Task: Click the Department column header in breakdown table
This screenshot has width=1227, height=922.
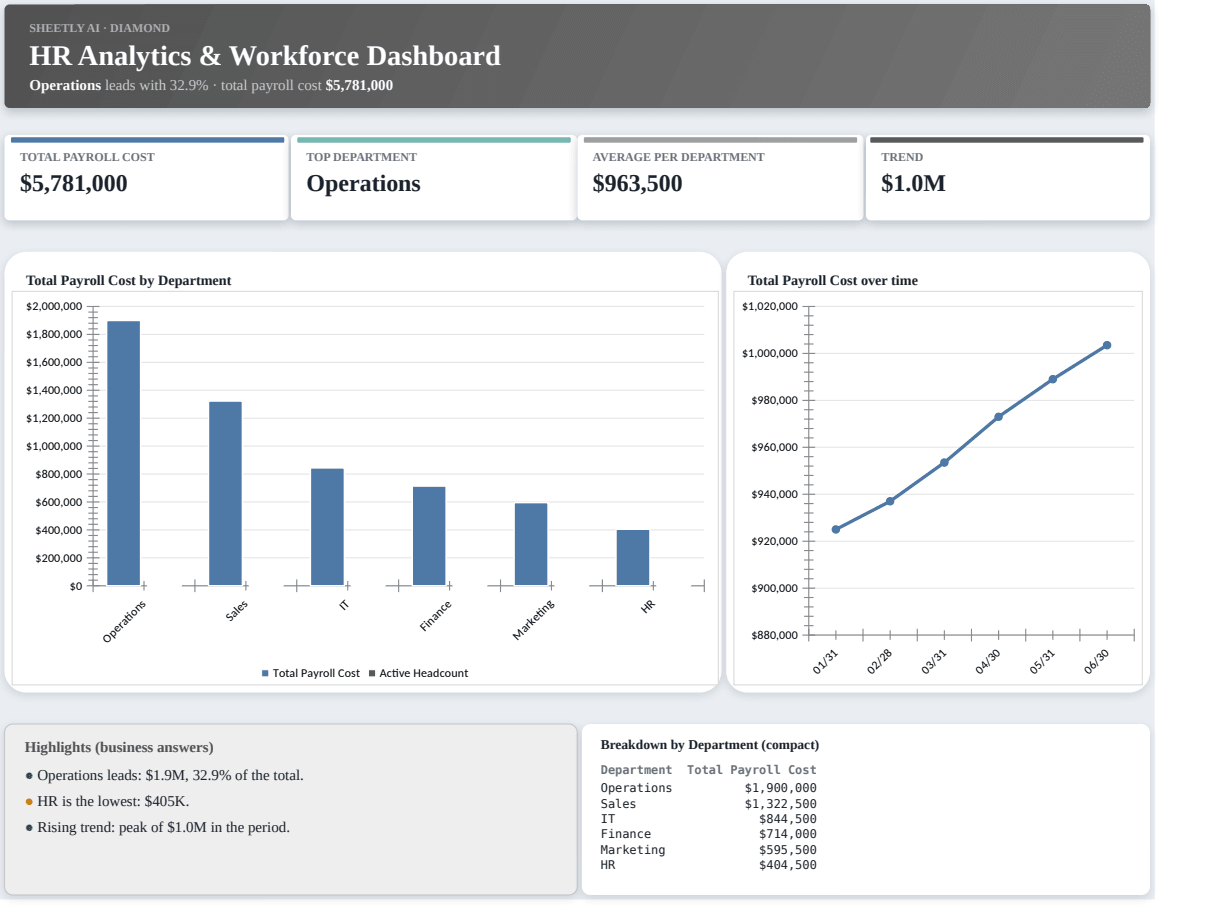Action: click(636, 770)
